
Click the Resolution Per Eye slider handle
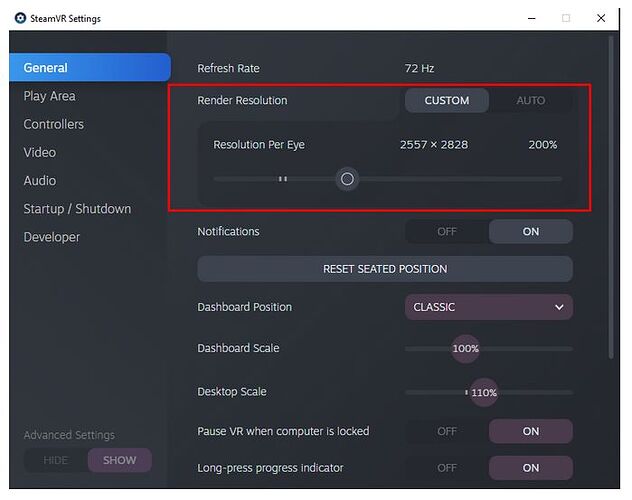[347, 179]
